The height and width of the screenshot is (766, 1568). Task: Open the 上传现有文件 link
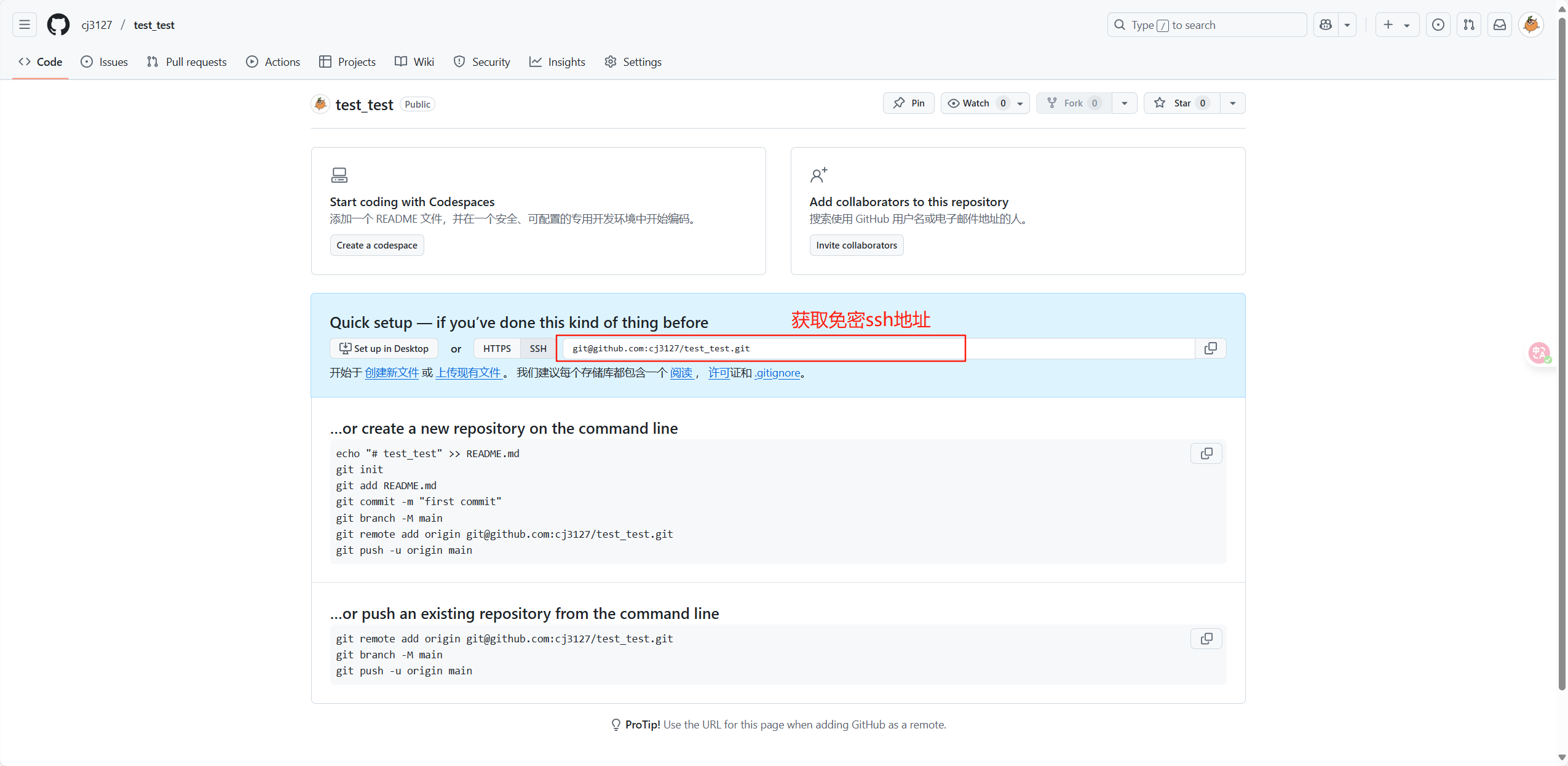coord(469,373)
